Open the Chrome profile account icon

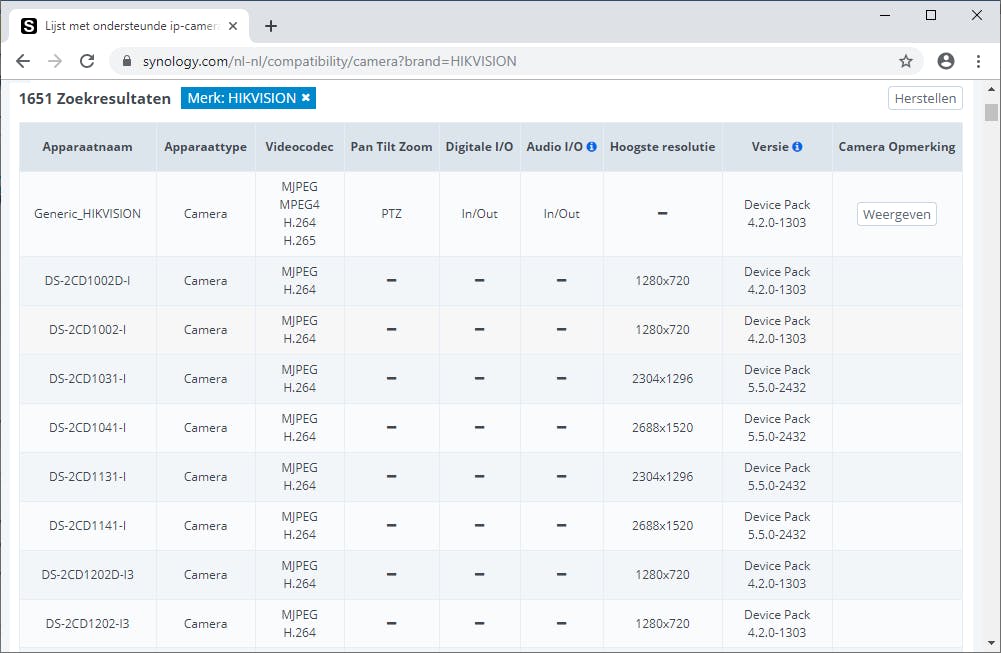pos(946,61)
